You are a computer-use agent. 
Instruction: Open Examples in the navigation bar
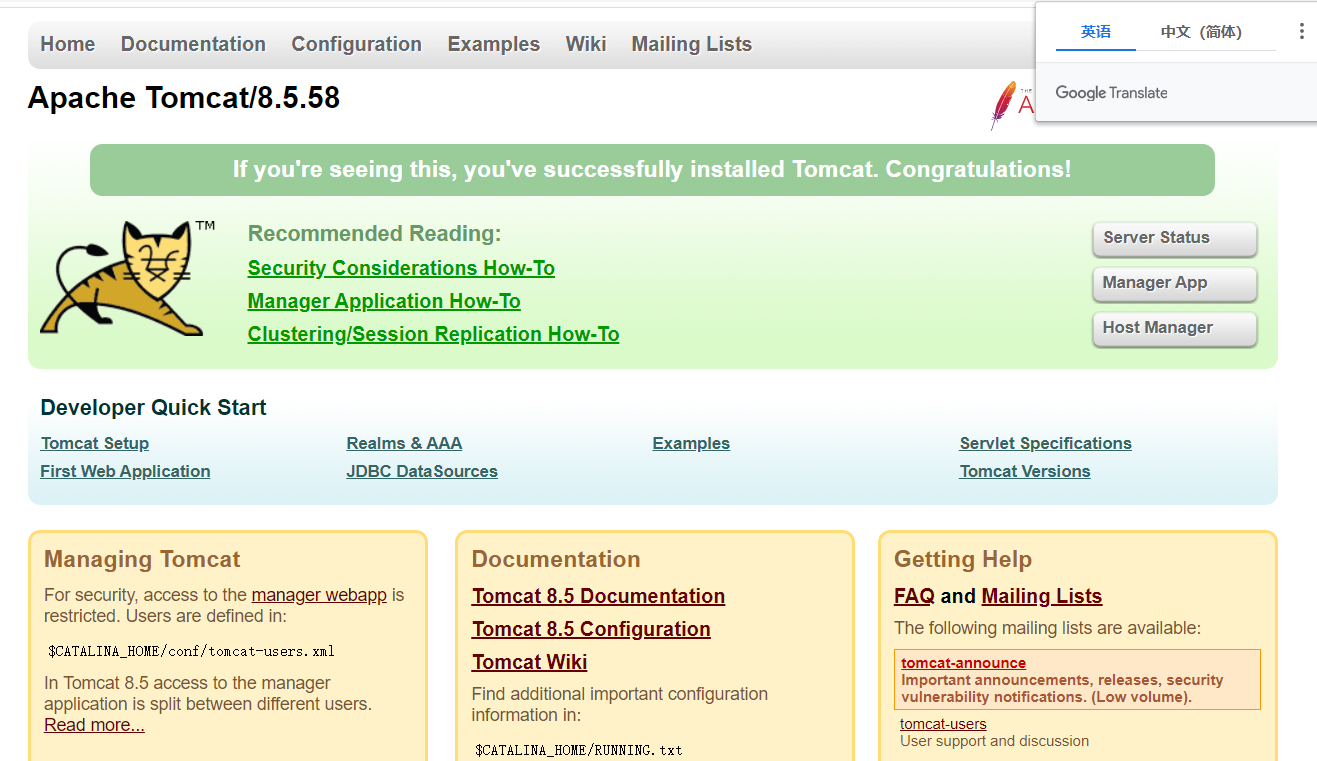click(x=494, y=44)
